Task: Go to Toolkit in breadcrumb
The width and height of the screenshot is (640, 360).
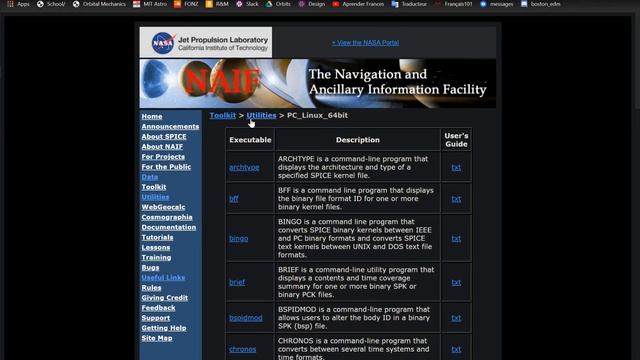Action: pos(222,116)
